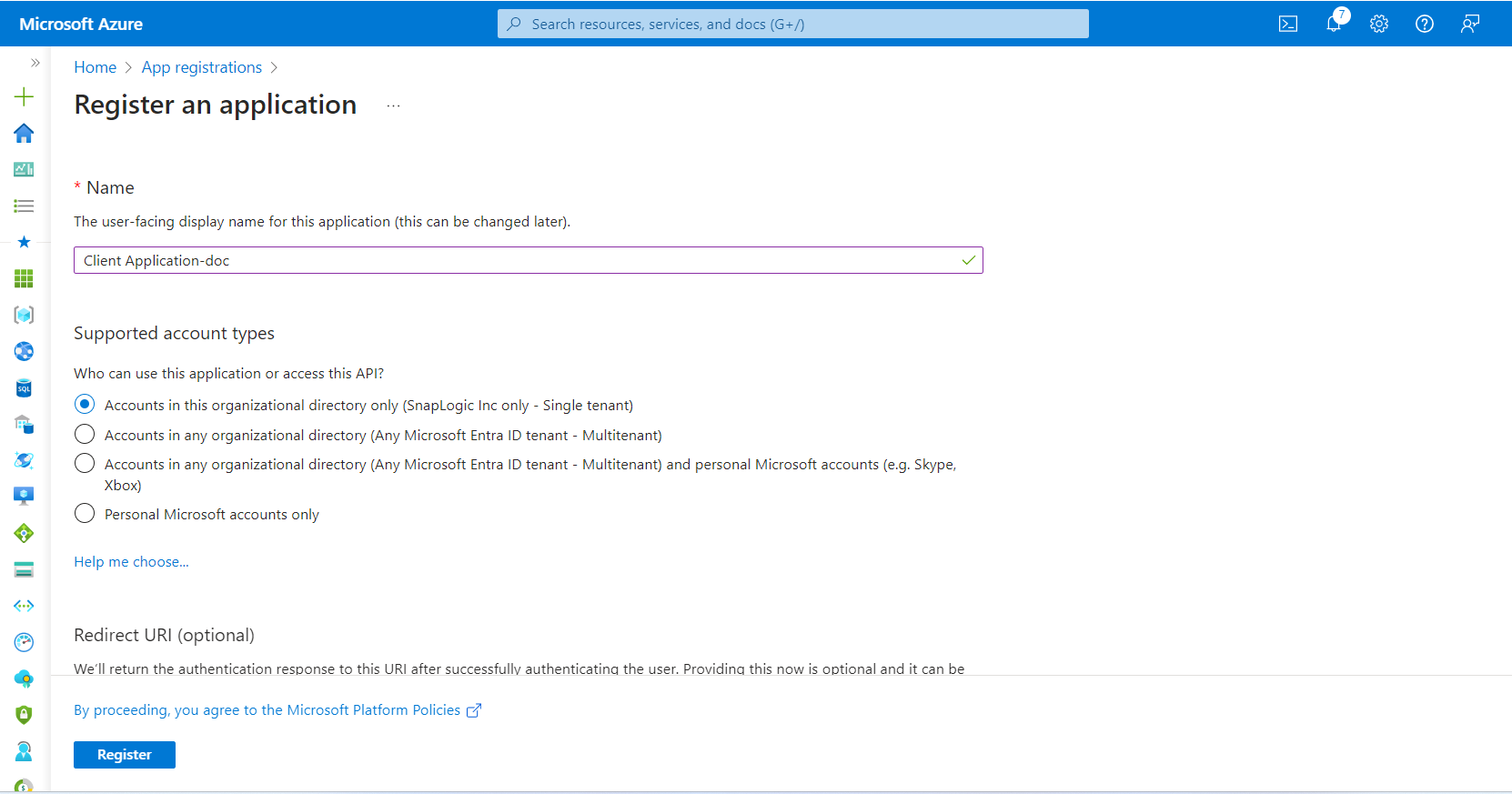Open the All services list icon
1512x794 pixels.
[x=25, y=206]
